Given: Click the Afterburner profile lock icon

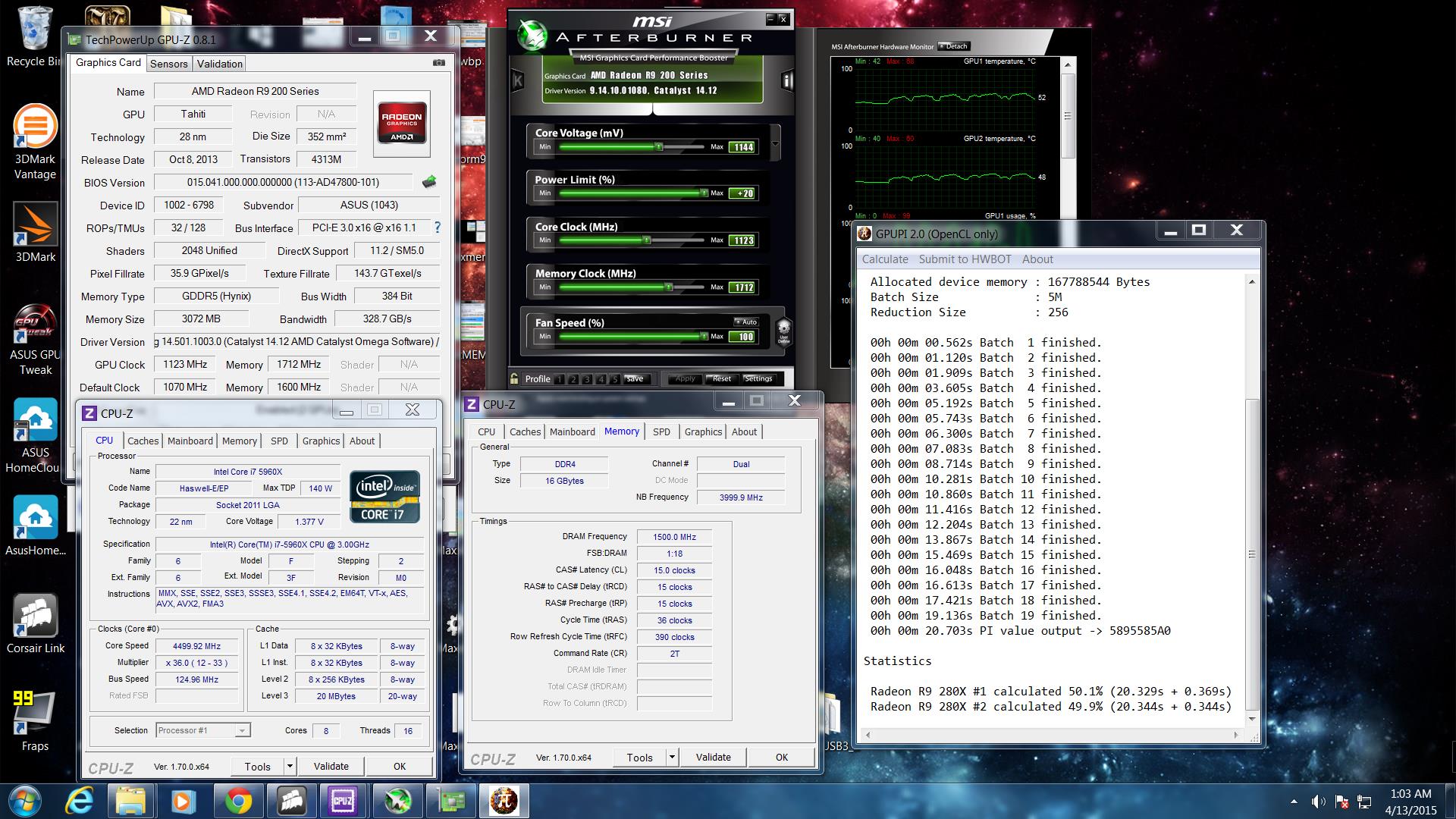Looking at the screenshot, I should pos(514,378).
